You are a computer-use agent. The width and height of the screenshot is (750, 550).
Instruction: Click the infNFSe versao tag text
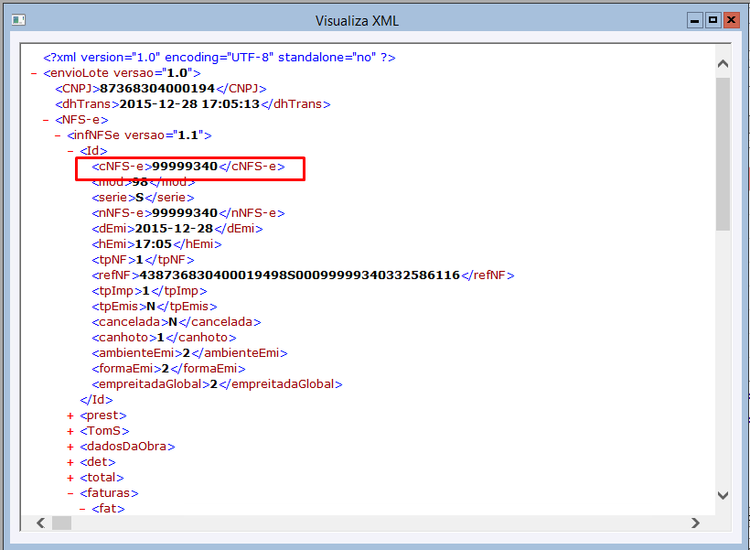(x=139, y=135)
